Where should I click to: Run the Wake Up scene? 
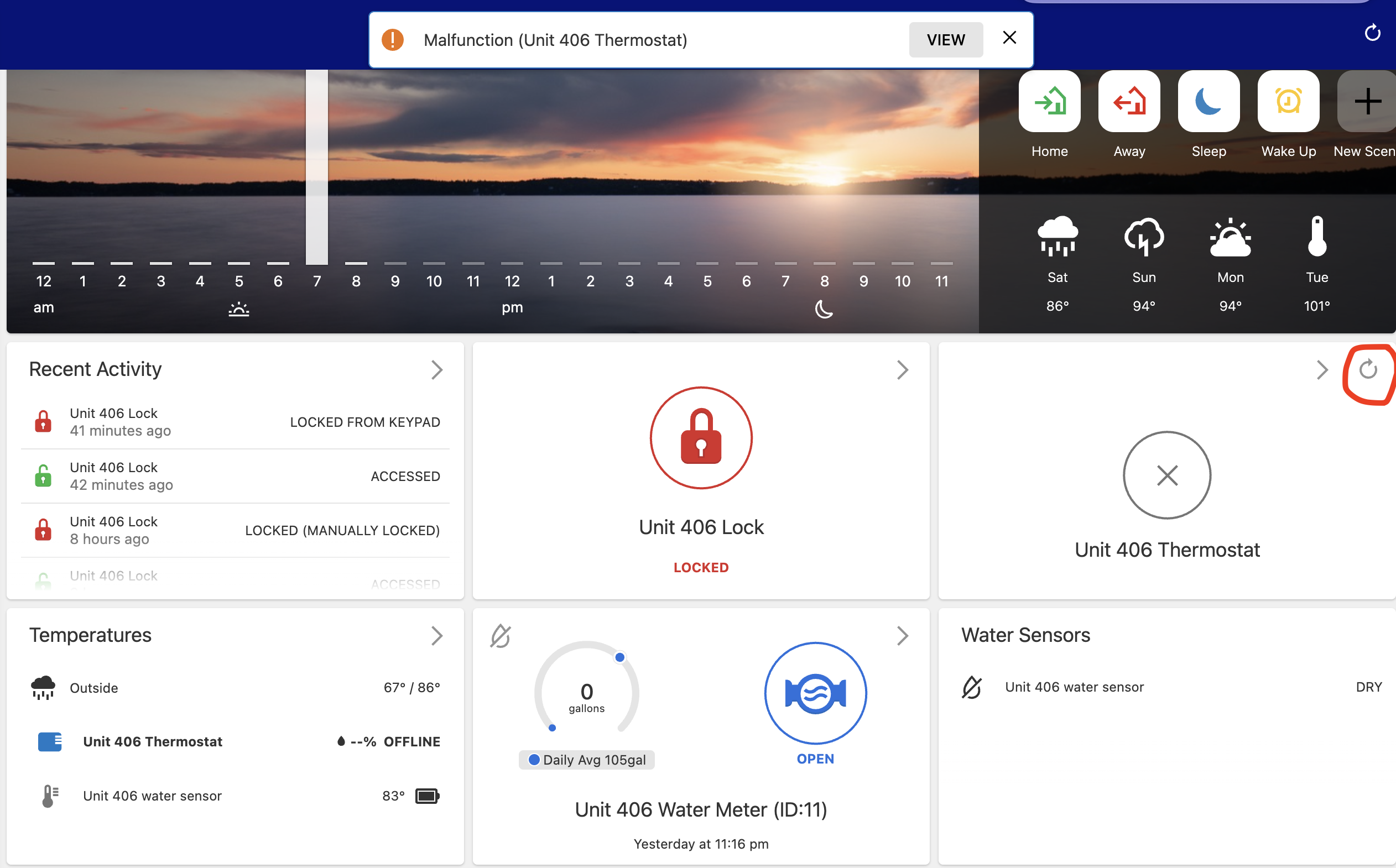pyautogui.click(x=1288, y=102)
